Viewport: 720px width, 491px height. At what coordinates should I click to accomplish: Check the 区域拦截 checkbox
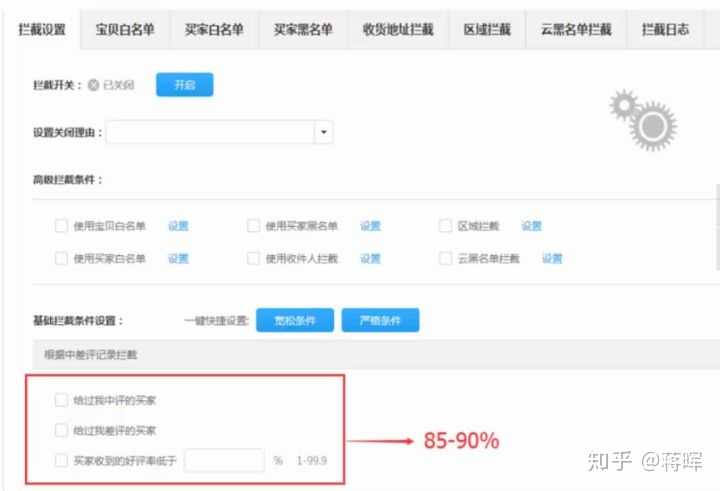point(445,226)
